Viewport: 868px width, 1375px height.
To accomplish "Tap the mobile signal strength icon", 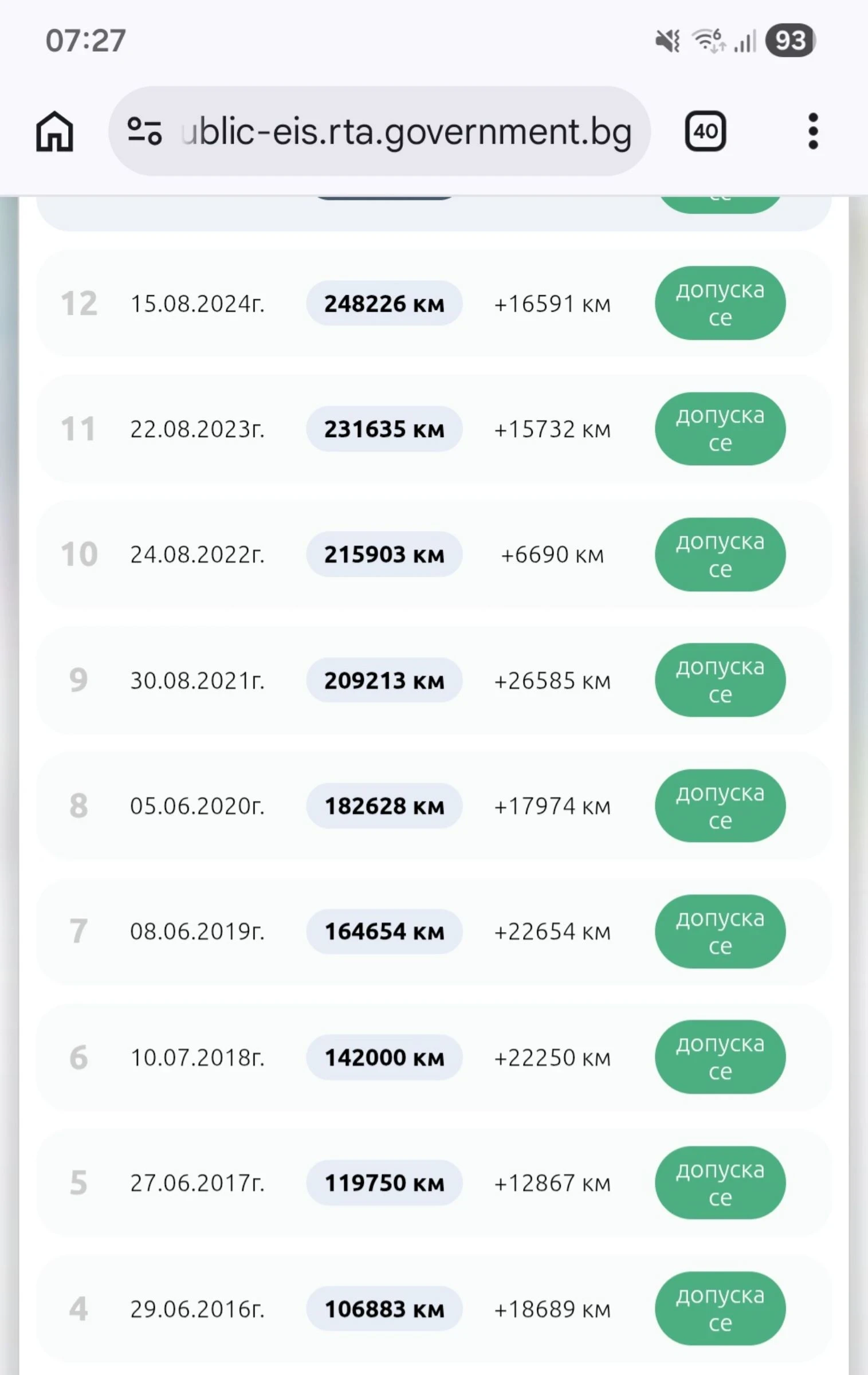I will (745, 41).
